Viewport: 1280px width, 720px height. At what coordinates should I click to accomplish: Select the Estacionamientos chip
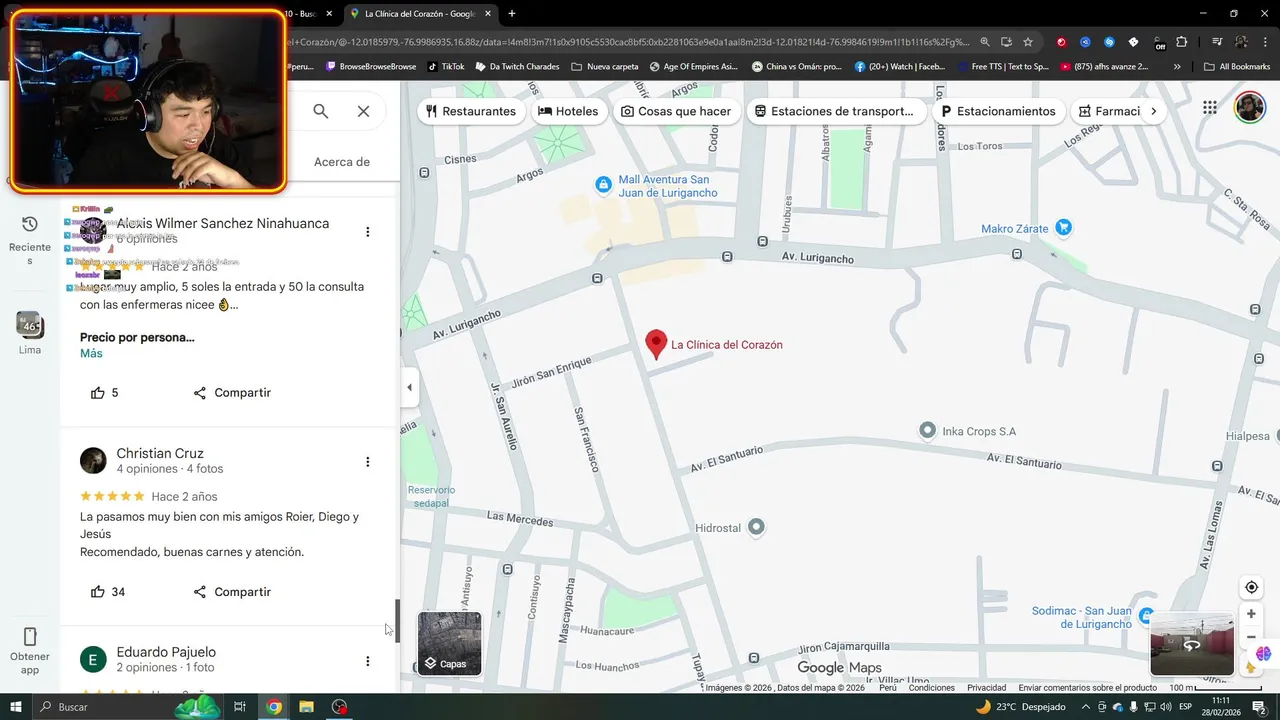pyautogui.click(x=998, y=111)
